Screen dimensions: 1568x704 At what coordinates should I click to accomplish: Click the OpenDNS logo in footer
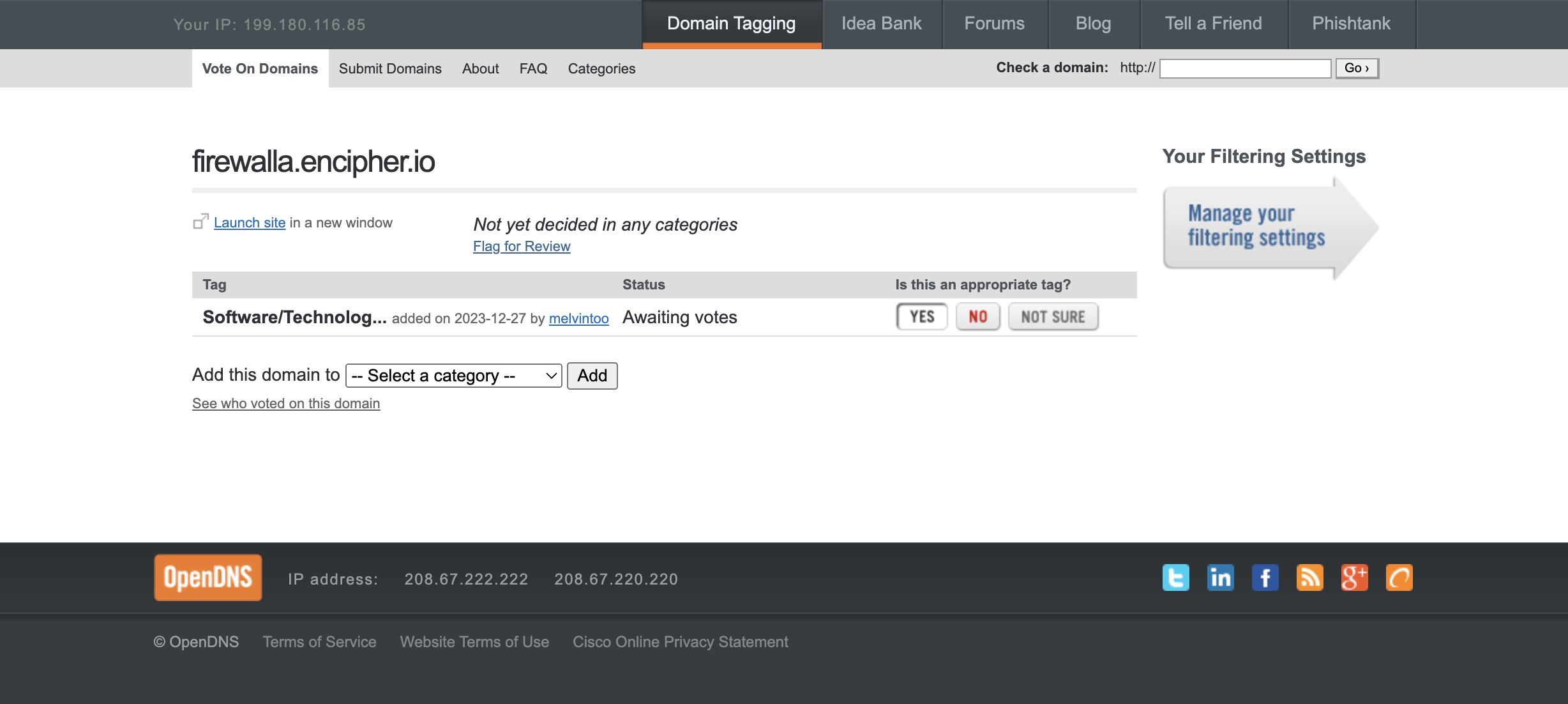click(208, 578)
